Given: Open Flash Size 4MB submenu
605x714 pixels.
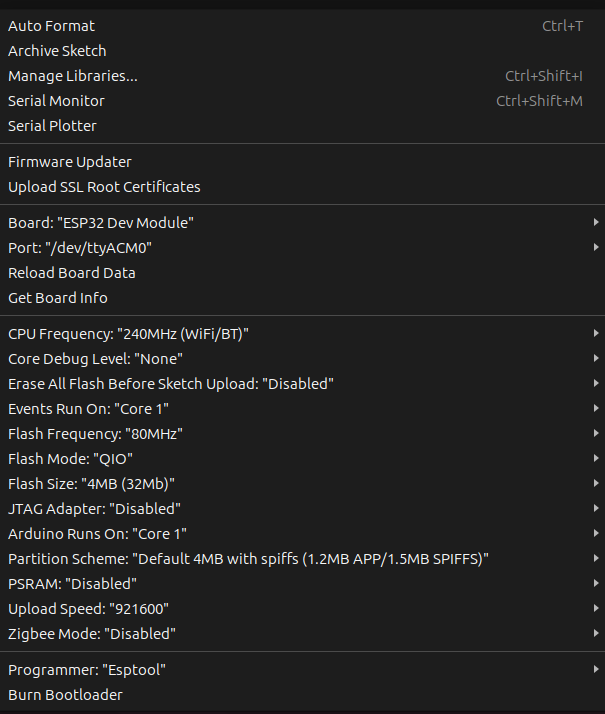Looking at the screenshot, I should pyautogui.click(x=302, y=484).
